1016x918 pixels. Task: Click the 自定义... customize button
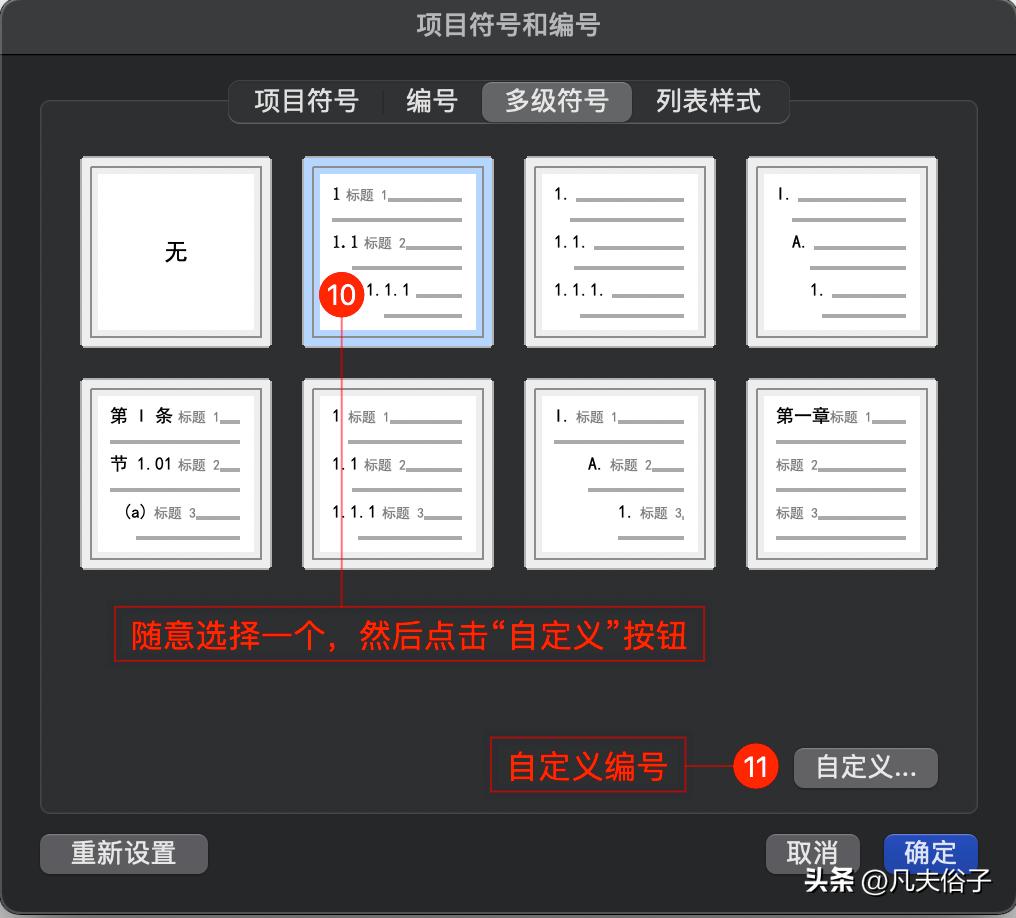(x=865, y=768)
